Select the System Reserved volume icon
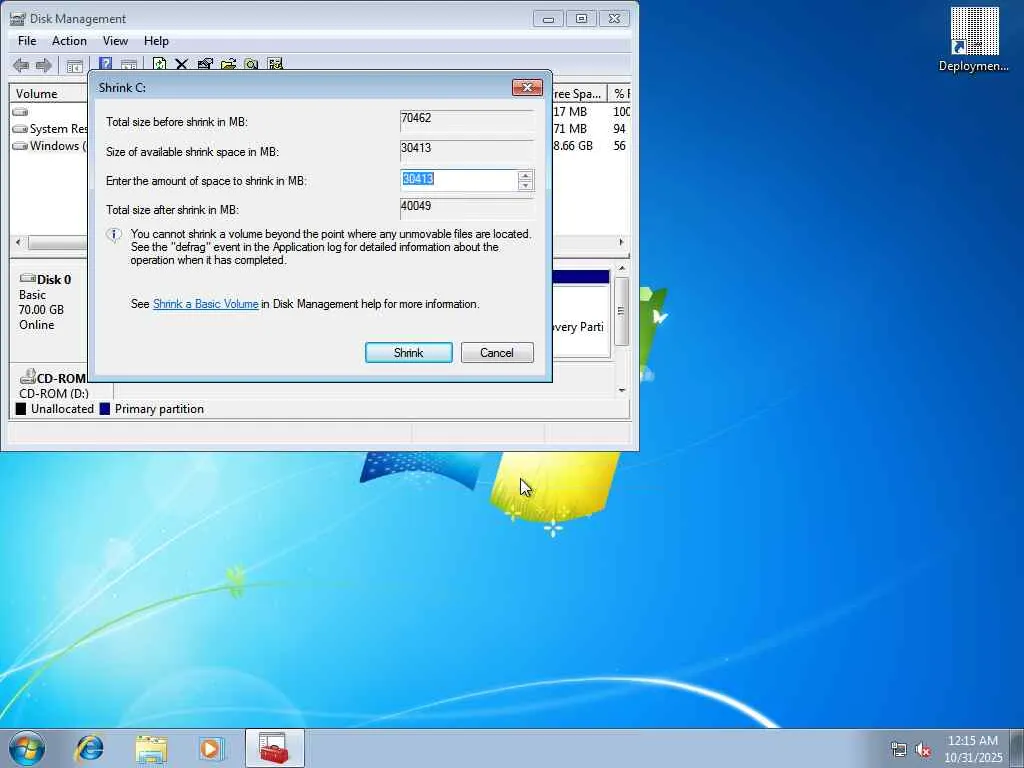The height and width of the screenshot is (768, 1024). [20, 129]
